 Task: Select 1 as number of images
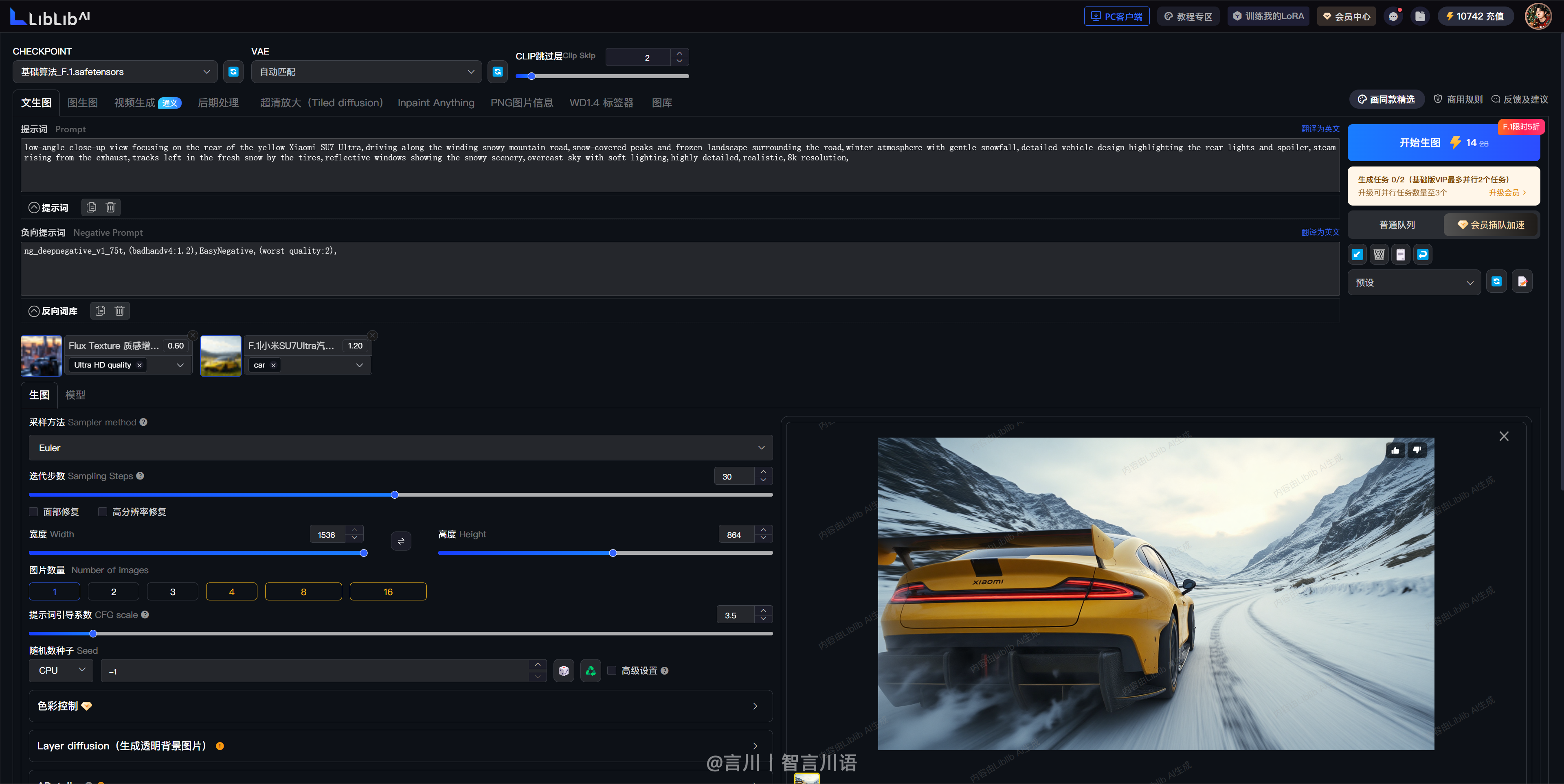click(55, 591)
